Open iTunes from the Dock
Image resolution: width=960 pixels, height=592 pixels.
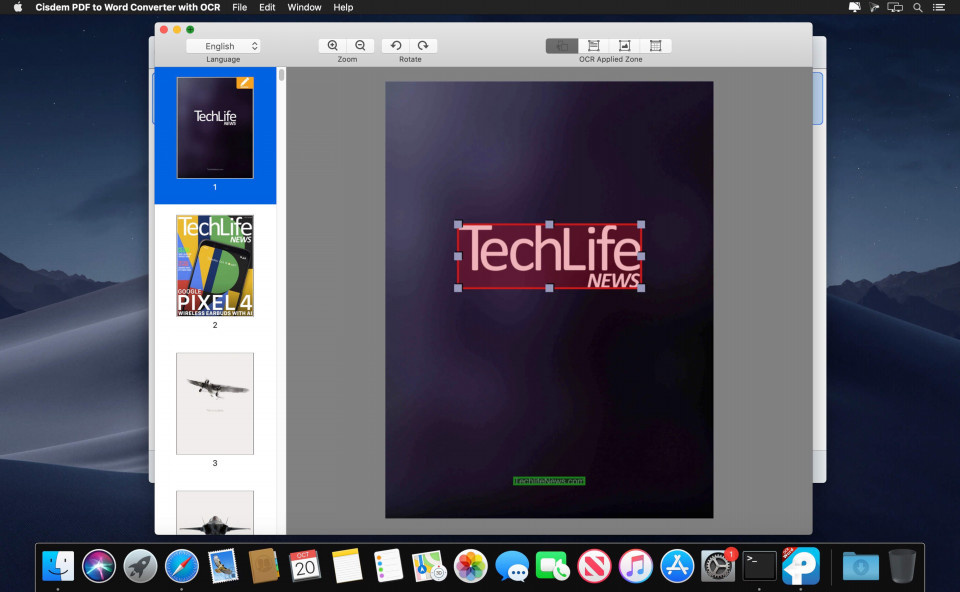[636, 566]
